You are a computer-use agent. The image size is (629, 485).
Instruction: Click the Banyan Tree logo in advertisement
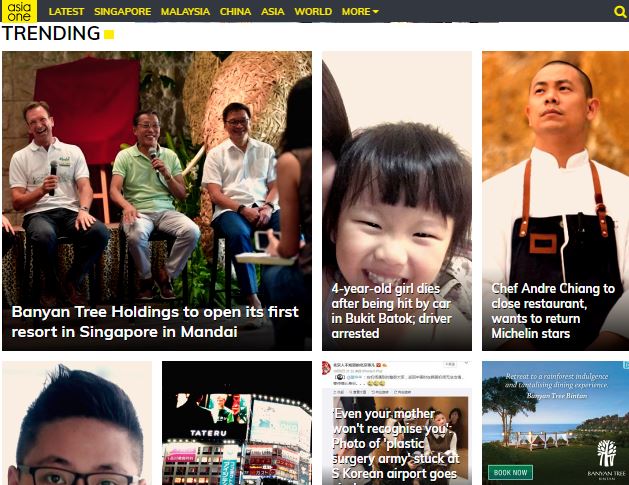pos(607,459)
